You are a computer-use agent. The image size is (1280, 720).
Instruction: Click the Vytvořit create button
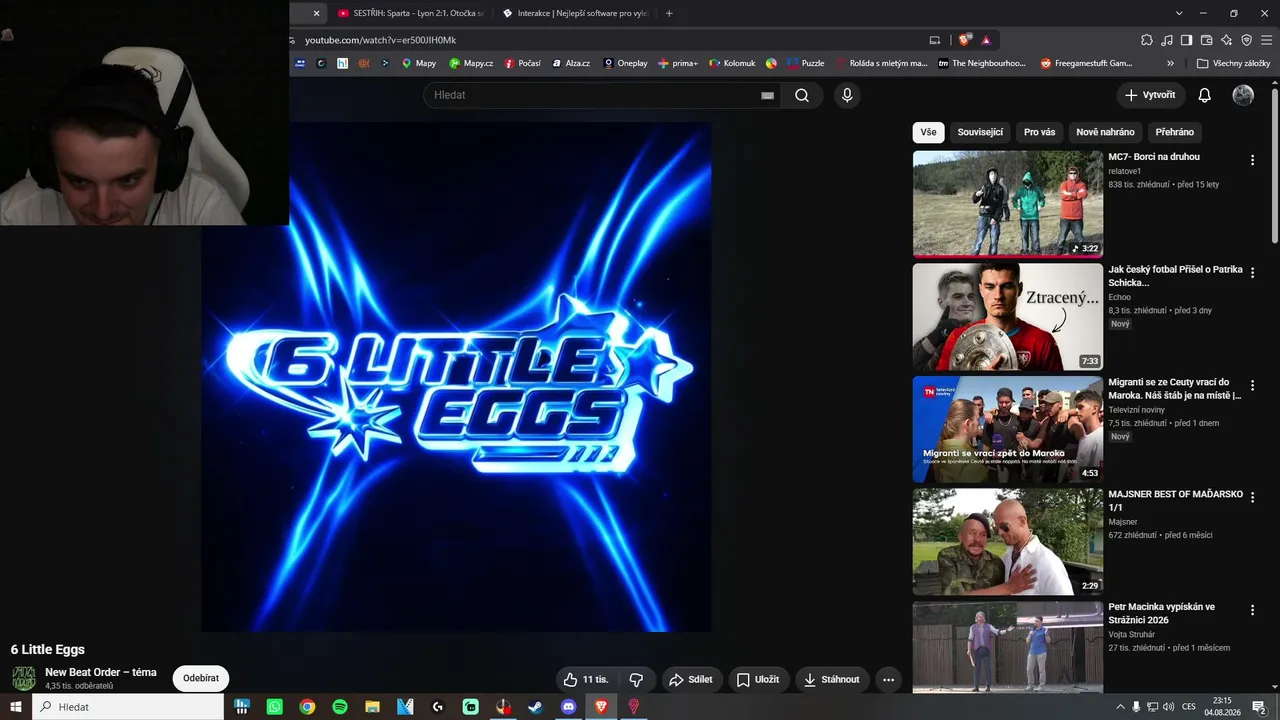point(1151,95)
